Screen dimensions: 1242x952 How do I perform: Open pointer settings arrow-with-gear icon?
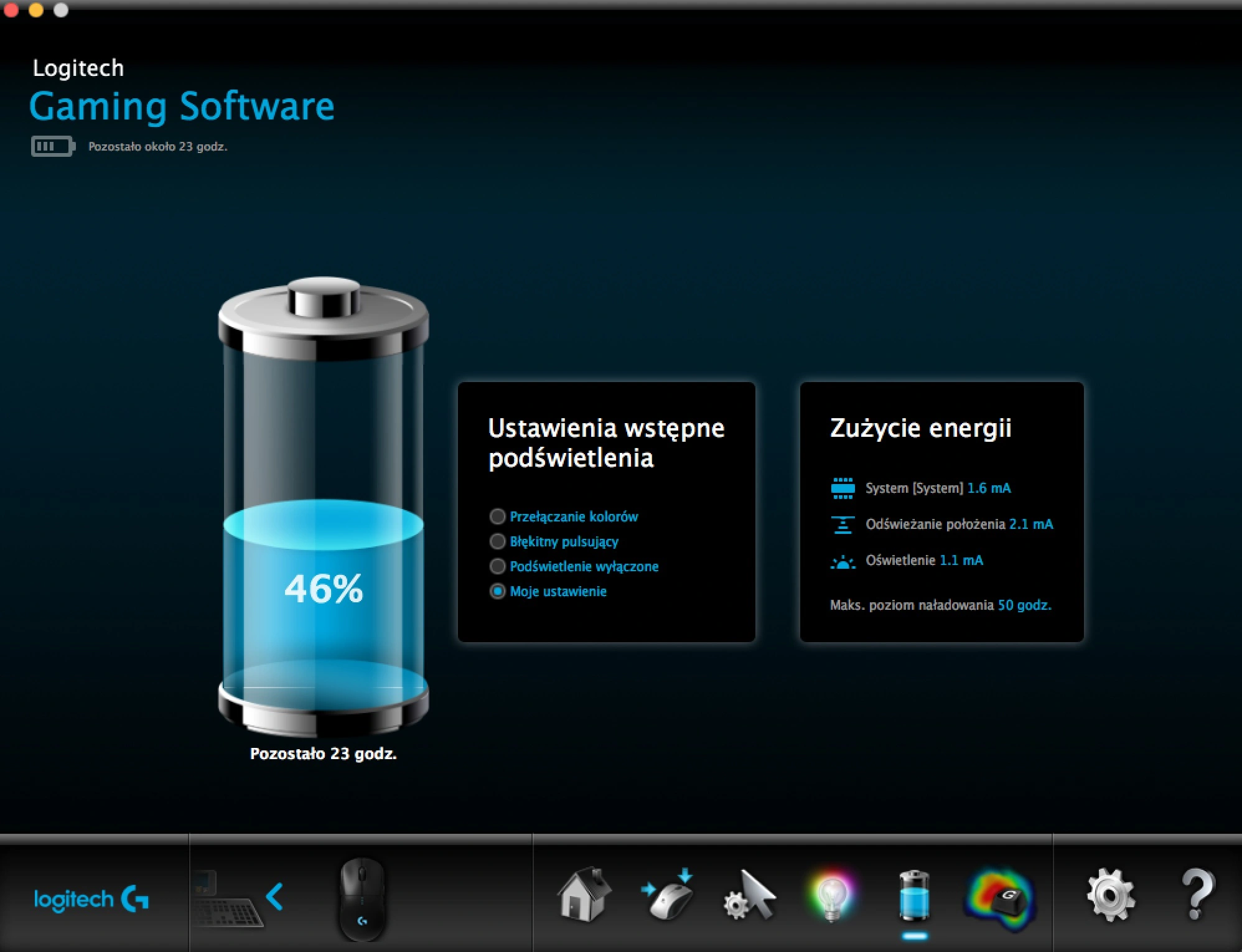point(750,896)
